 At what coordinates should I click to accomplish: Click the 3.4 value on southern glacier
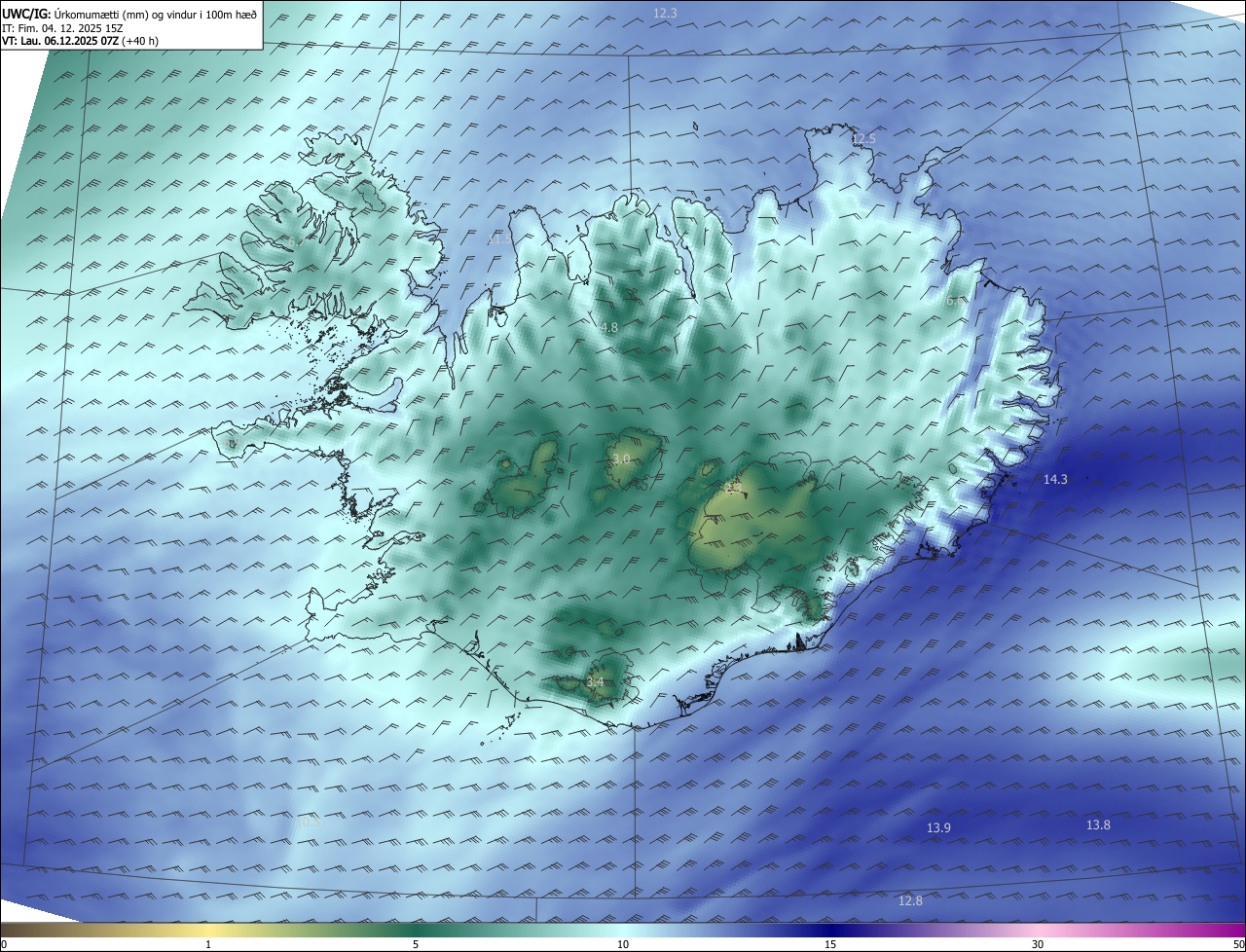tap(594, 682)
